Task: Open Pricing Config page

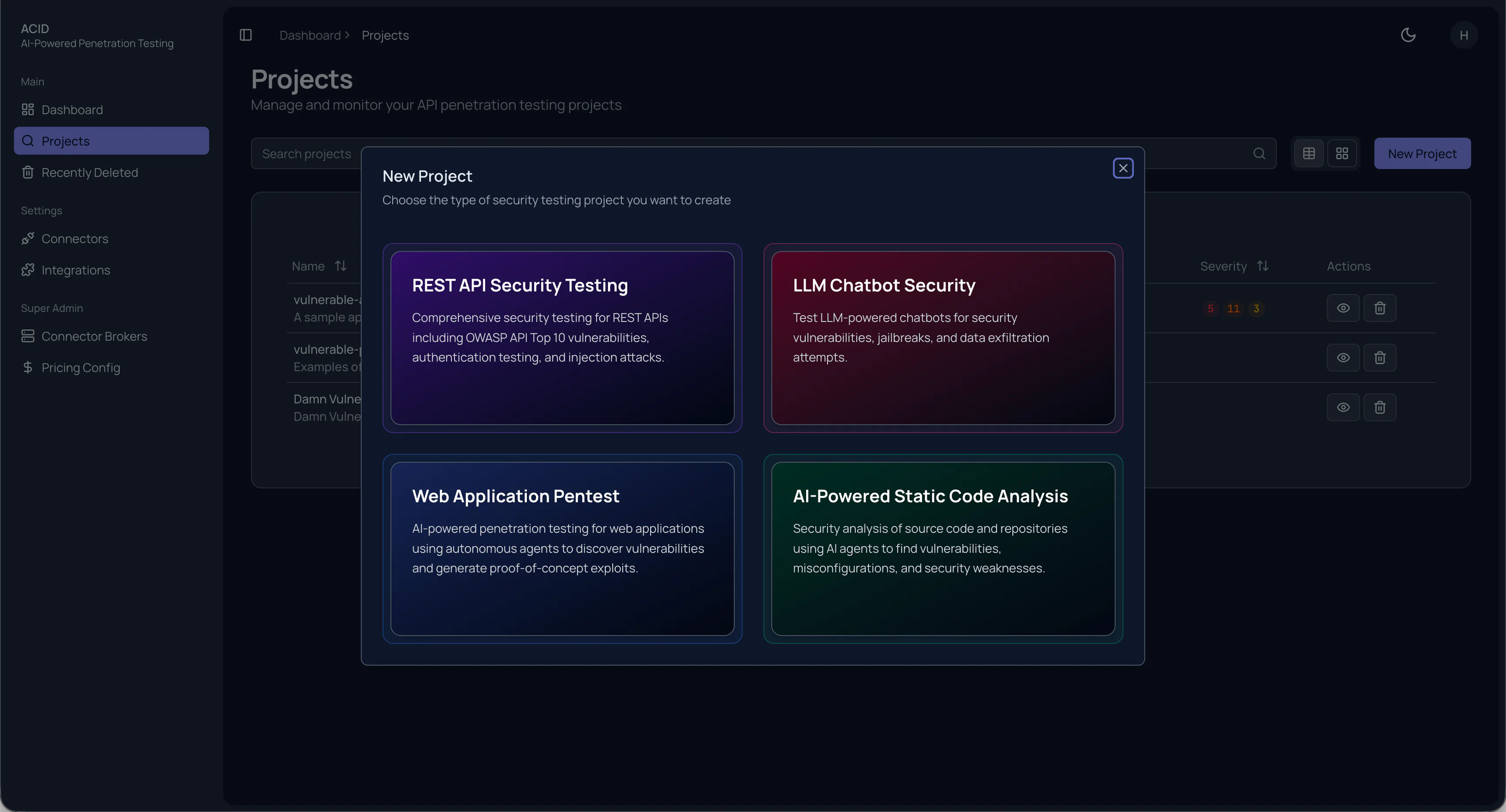Action: 111,368
